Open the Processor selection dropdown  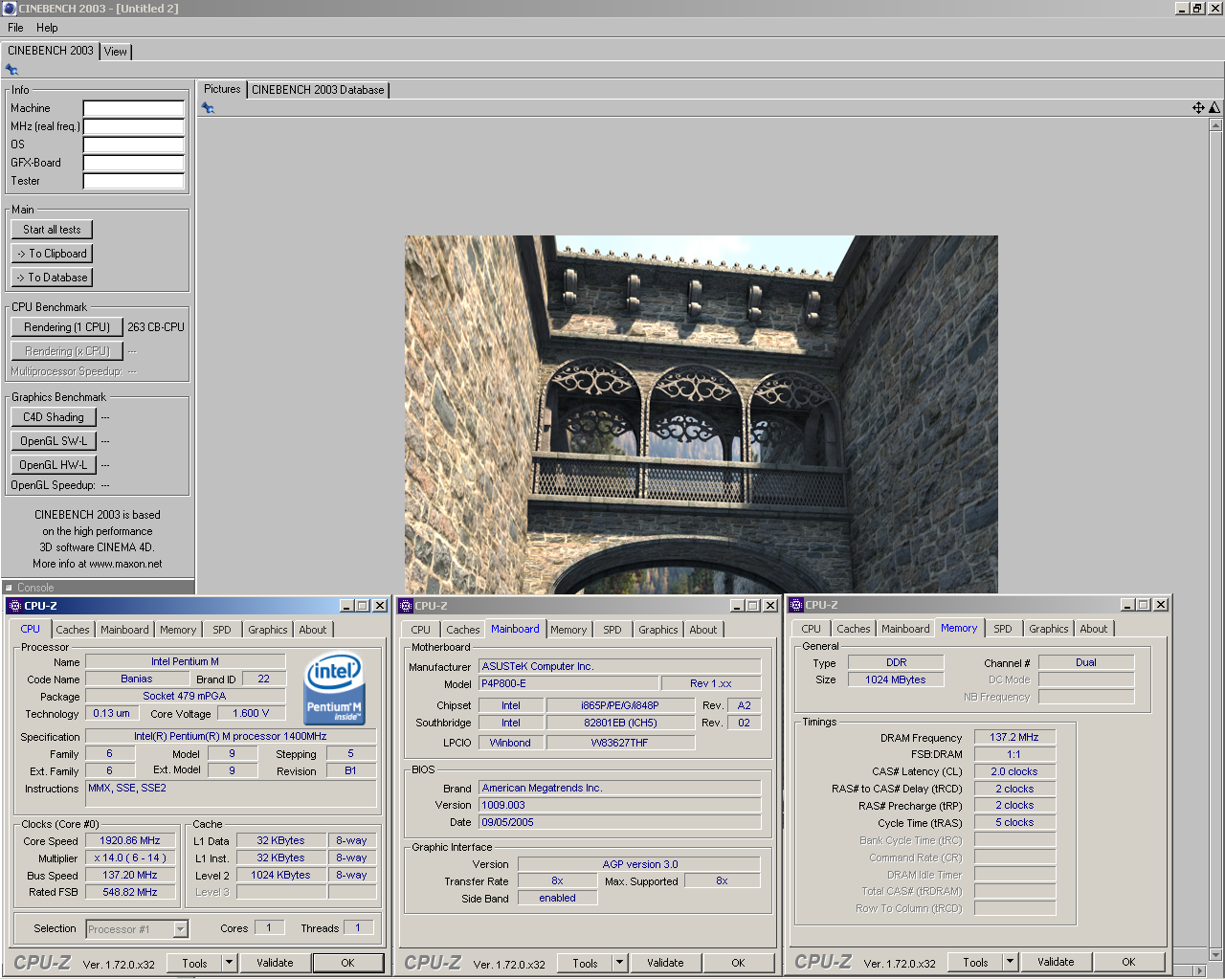pos(180,929)
